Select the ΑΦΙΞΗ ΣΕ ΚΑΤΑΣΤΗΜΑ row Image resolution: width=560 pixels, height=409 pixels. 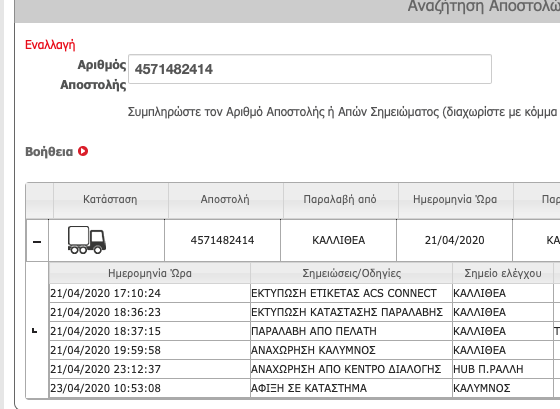coord(304,388)
